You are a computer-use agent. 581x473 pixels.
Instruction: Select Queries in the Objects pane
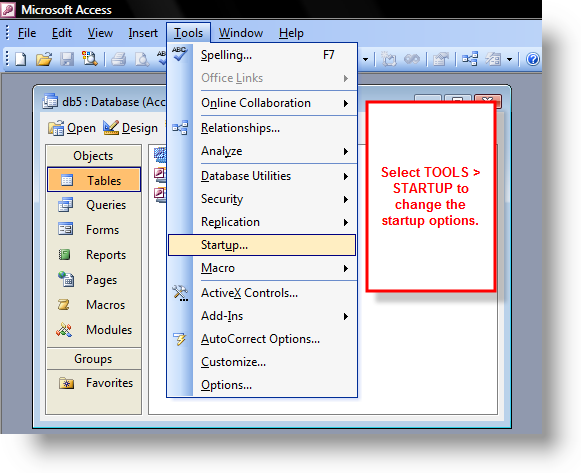(94, 205)
